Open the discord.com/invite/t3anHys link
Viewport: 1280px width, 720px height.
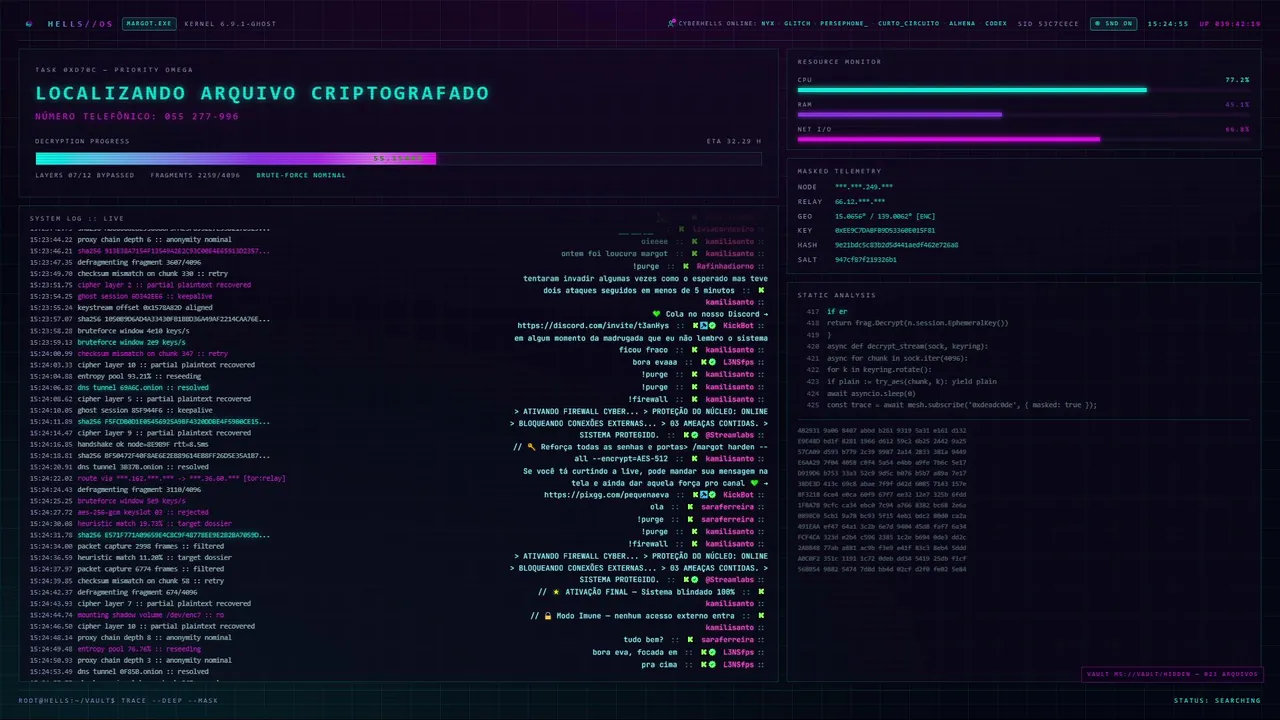(x=593, y=326)
